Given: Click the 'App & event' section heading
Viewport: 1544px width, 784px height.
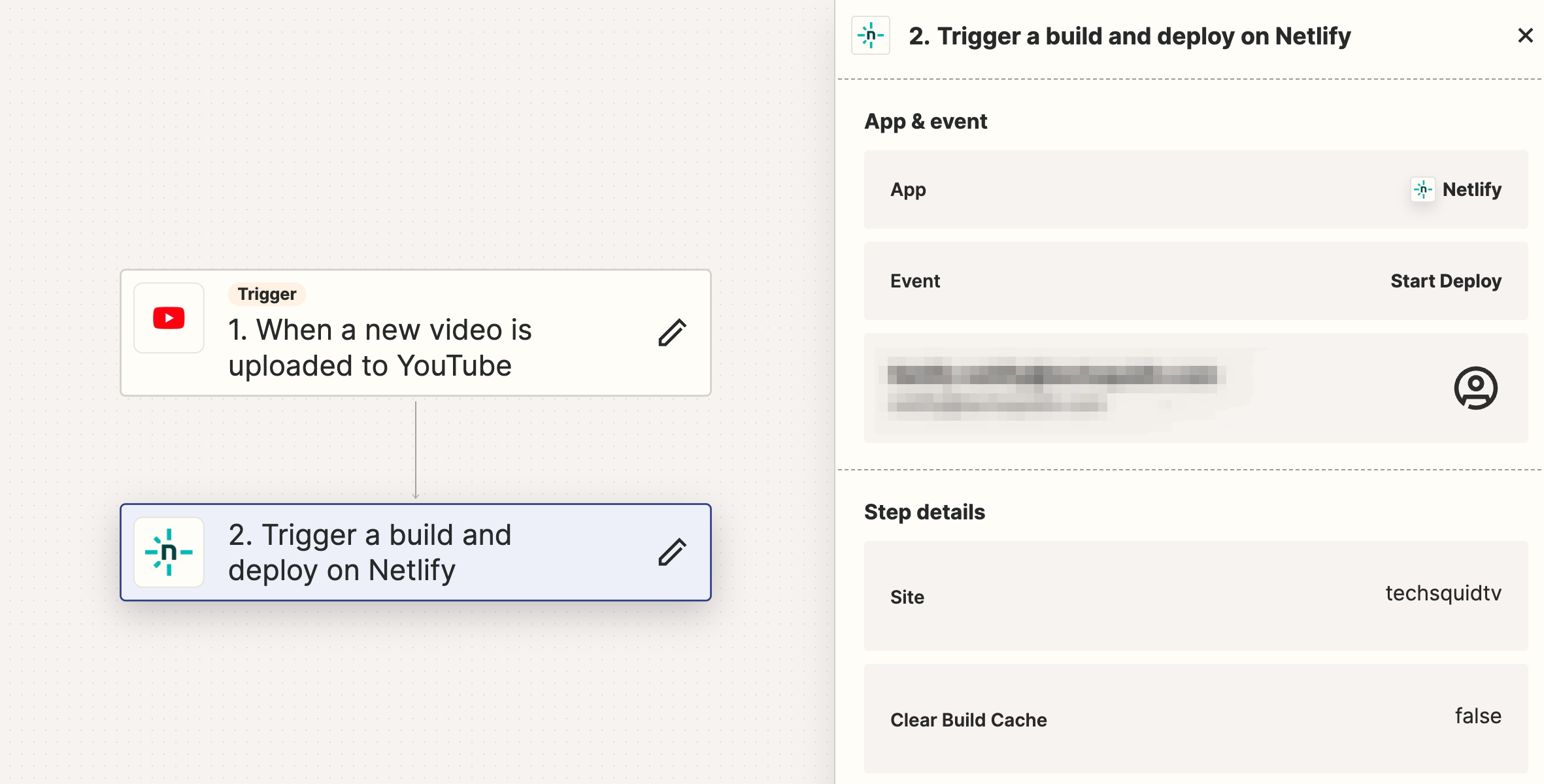Looking at the screenshot, I should tap(925, 122).
